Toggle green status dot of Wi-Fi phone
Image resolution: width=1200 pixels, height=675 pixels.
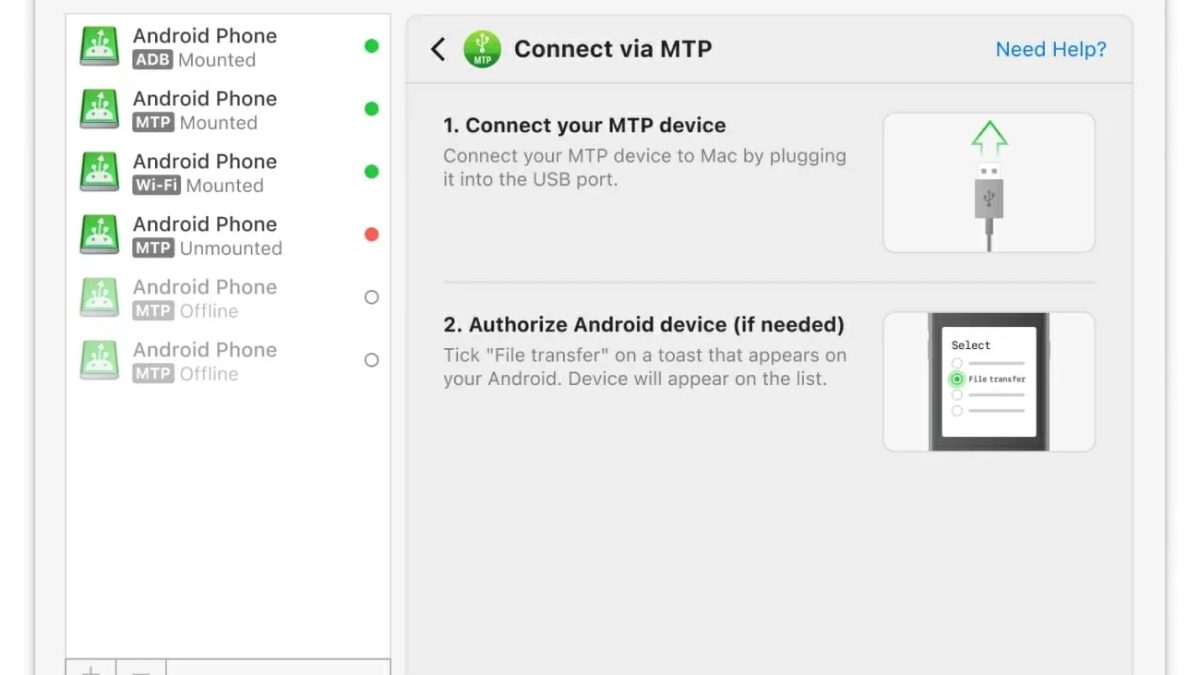tap(372, 172)
